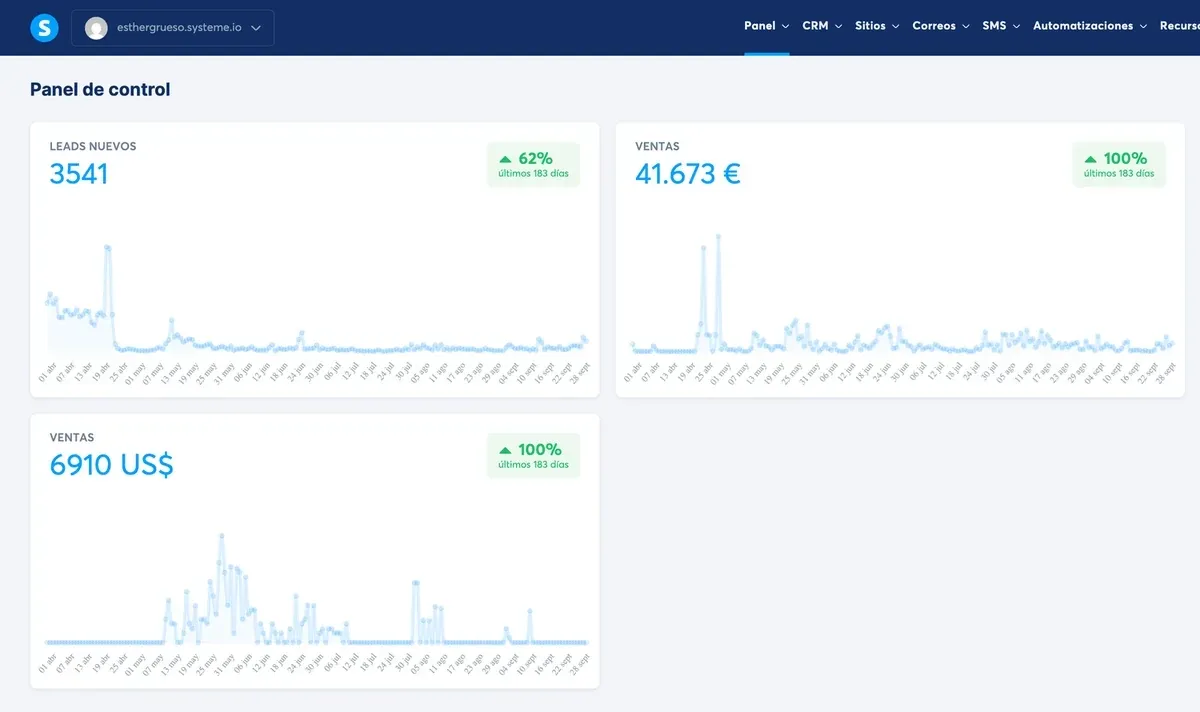Click the VENTAS label above 6910 US$
This screenshot has height=712, width=1200.
coord(72,438)
